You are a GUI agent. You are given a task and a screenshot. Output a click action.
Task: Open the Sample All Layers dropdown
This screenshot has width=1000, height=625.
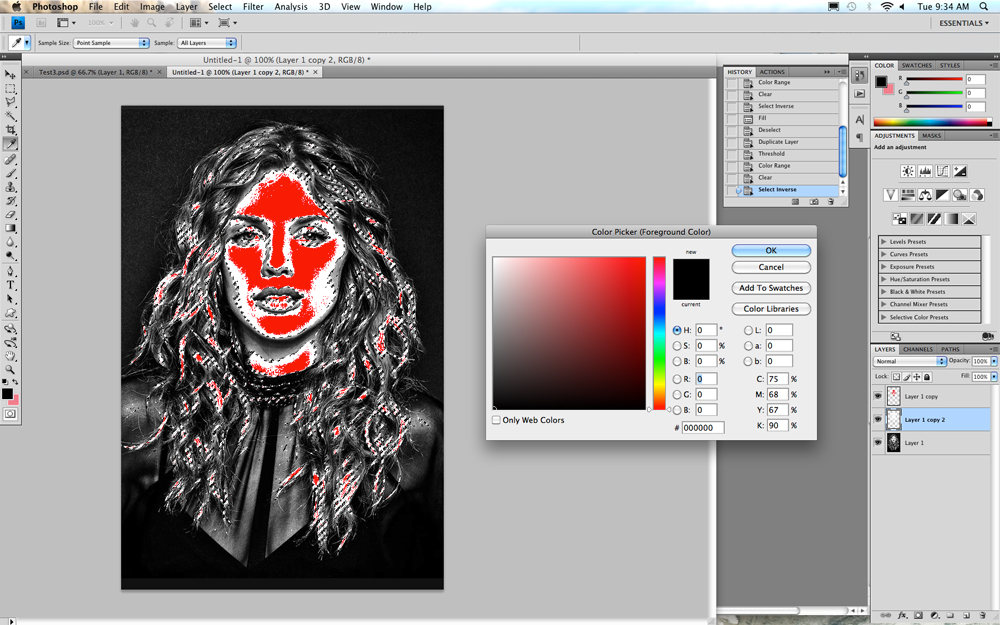coord(207,43)
